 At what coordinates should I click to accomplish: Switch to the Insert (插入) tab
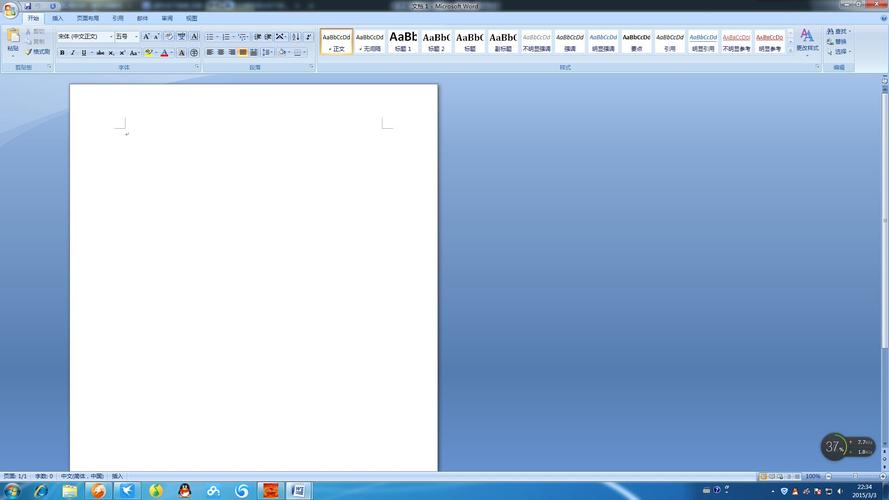point(57,18)
